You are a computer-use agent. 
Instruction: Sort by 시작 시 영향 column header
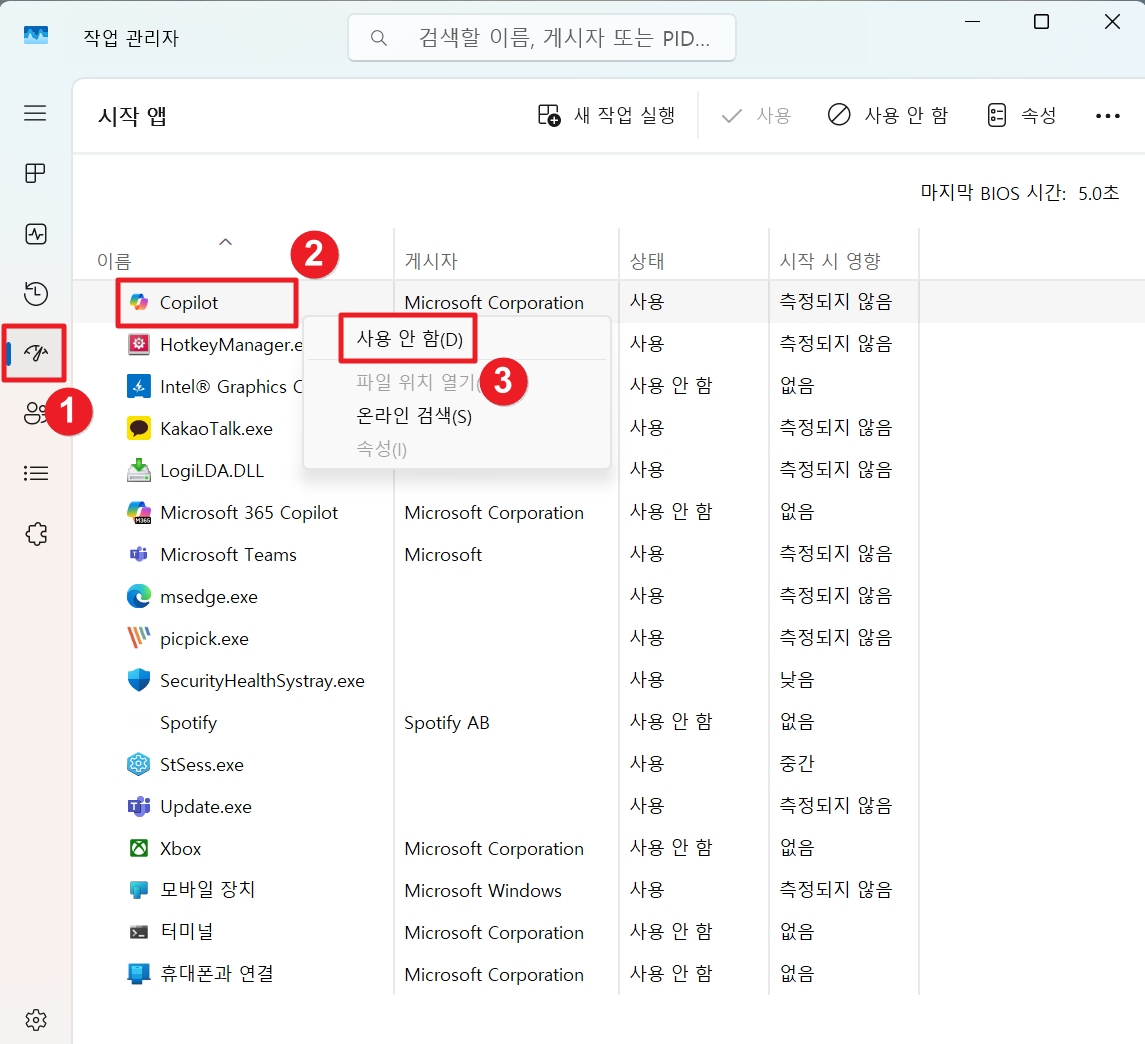pos(830,261)
